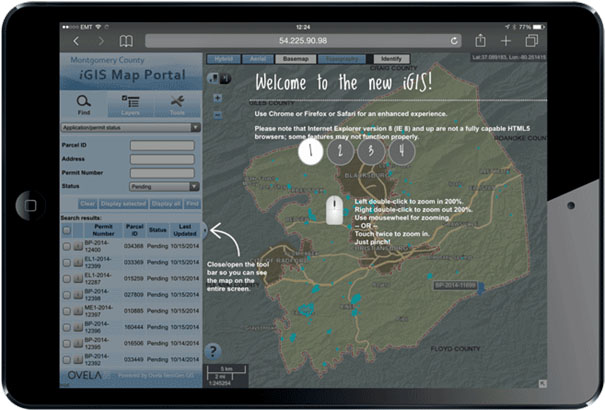Viewport: 605px width, 410px height.
Task: Show all open Safari tabs
Action: 532,40
